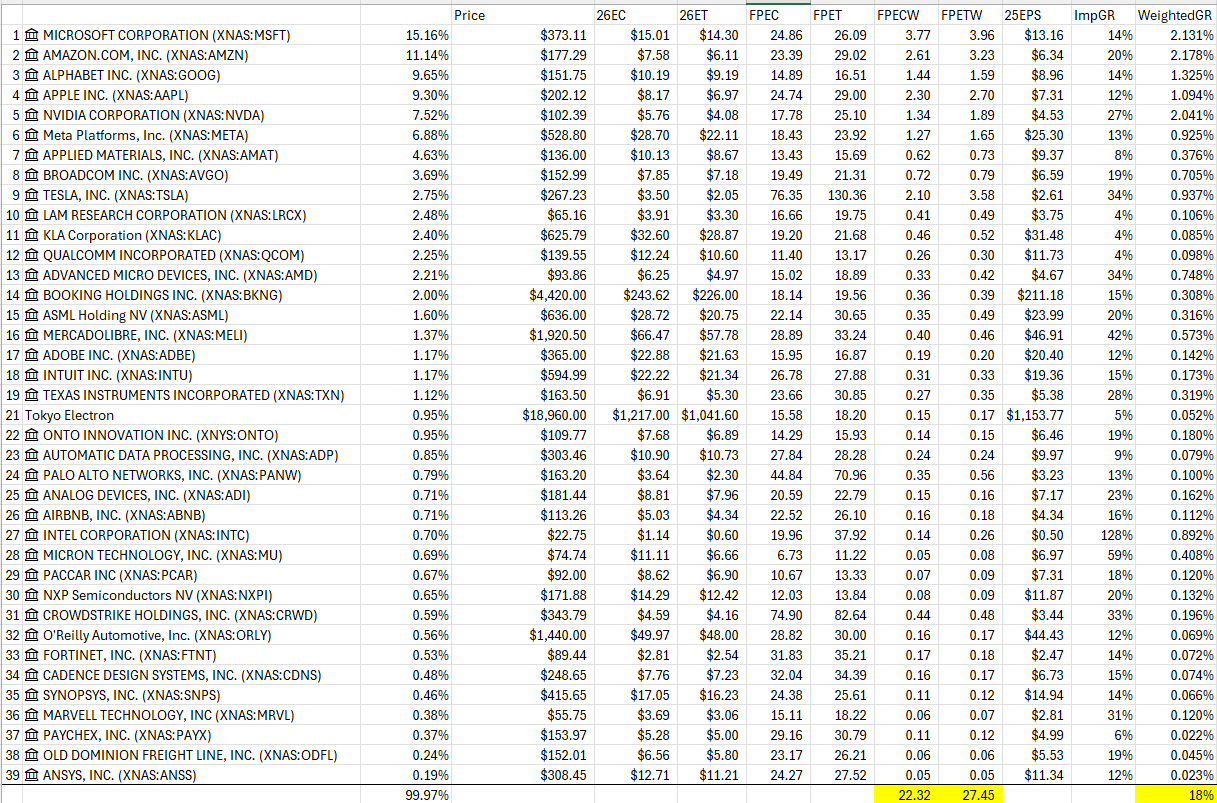Select Microsoft's weight cell 15.16%
1217x803 pixels.
click(405, 35)
